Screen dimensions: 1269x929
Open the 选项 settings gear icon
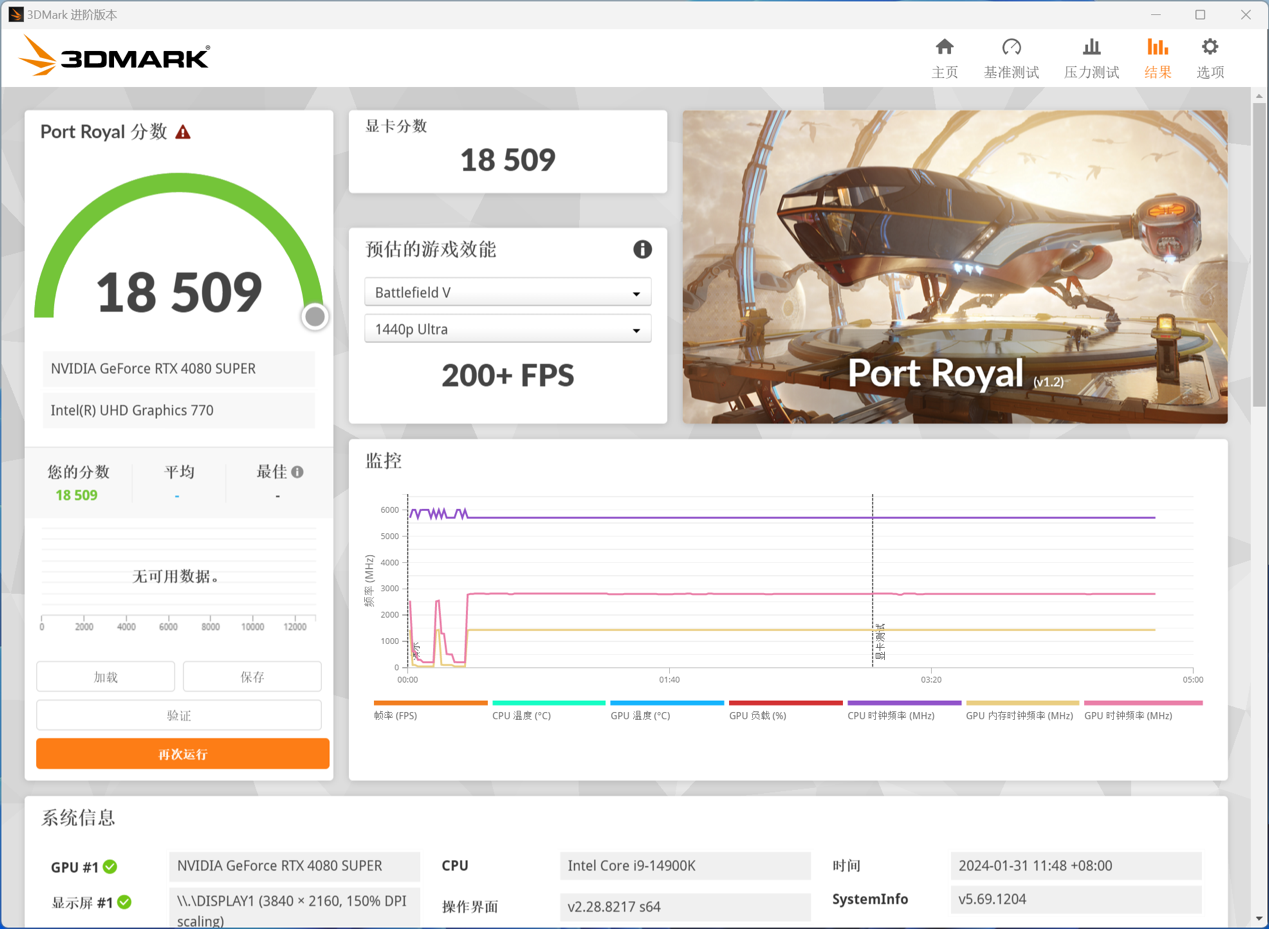1209,46
